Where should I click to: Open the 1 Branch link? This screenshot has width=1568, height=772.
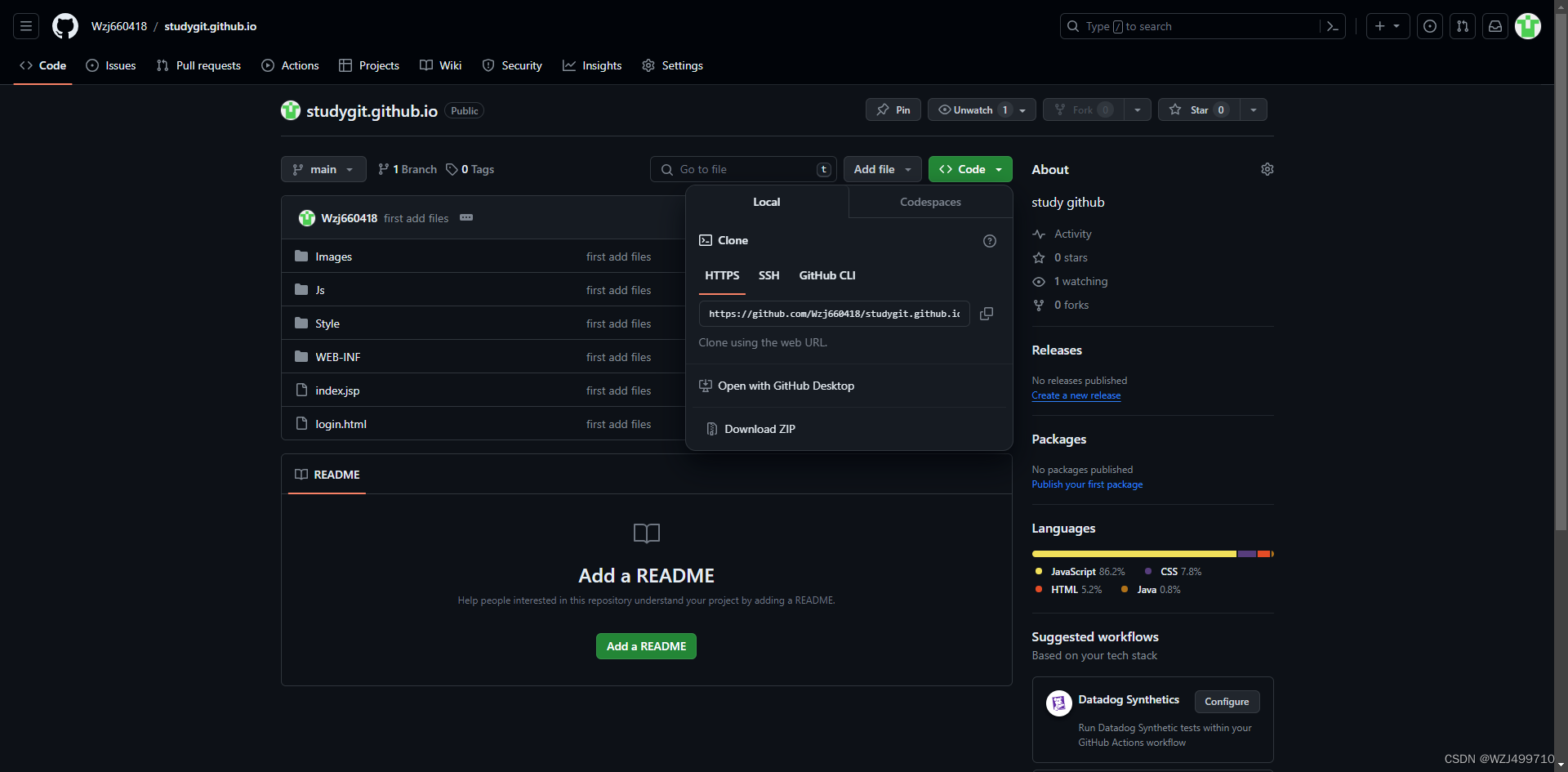coord(408,169)
